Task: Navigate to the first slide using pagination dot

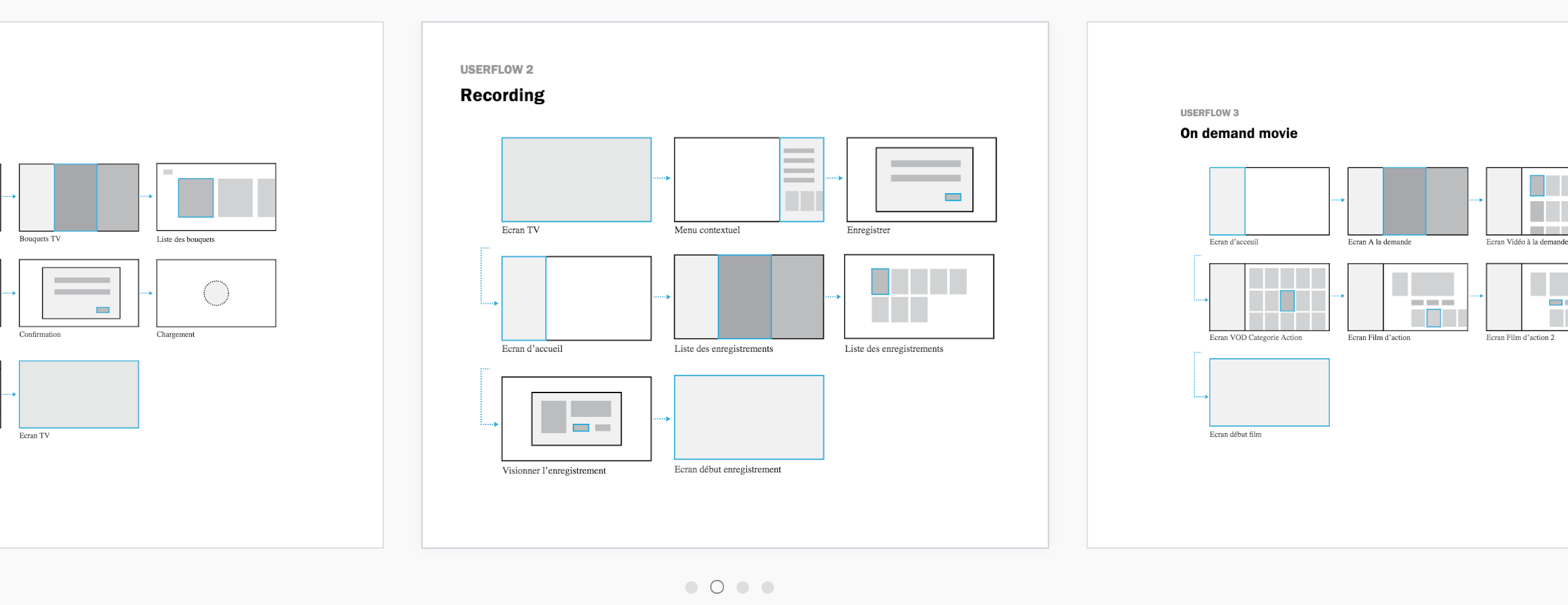Action: pos(692,587)
